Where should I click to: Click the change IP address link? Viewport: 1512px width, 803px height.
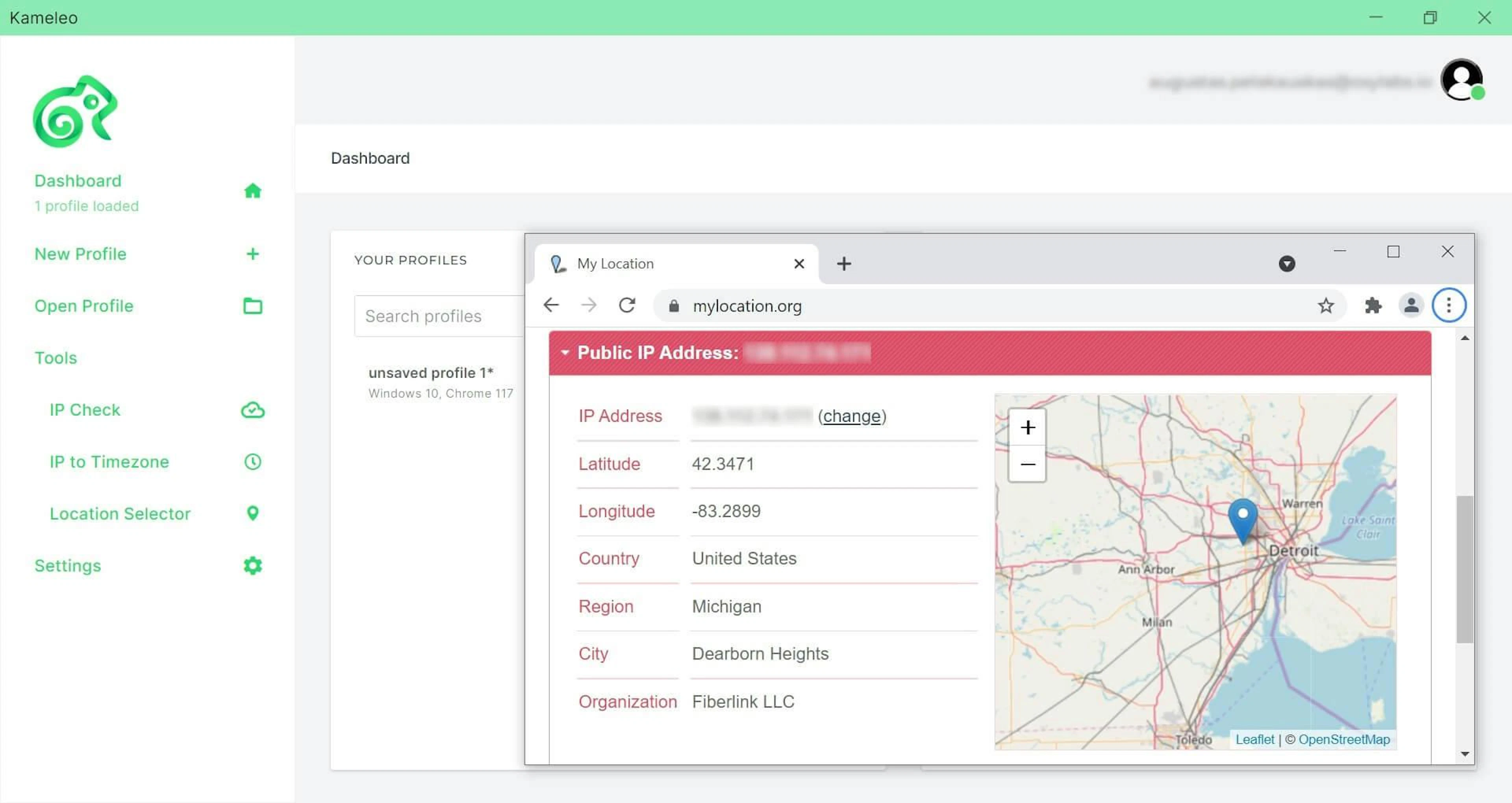pyautogui.click(x=852, y=416)
